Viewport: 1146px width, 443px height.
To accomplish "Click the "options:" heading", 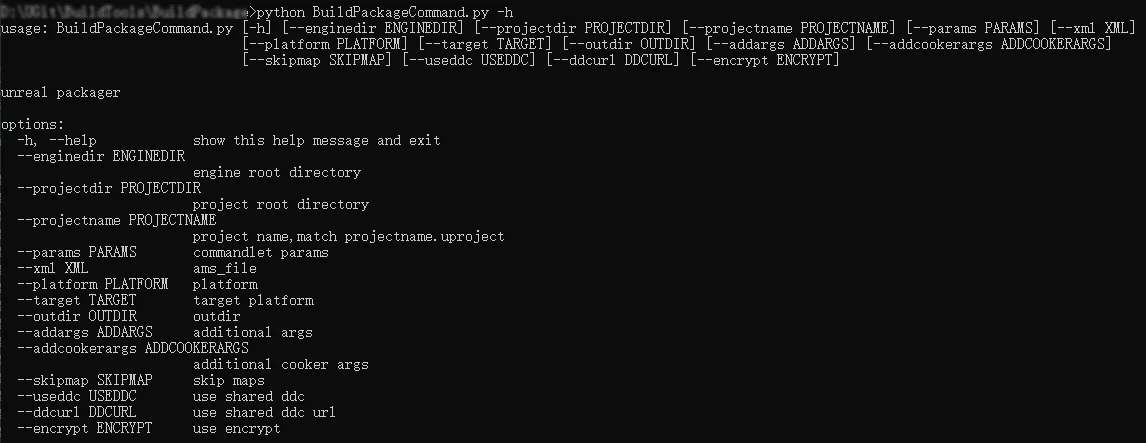I will [x=32, y=124].
